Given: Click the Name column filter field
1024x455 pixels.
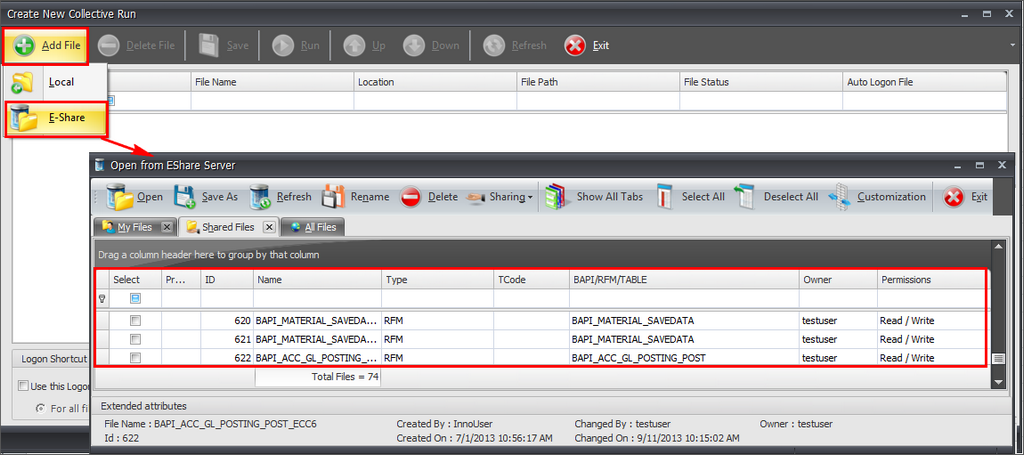Looking at the screenshot, I should [x=317, y=299].
